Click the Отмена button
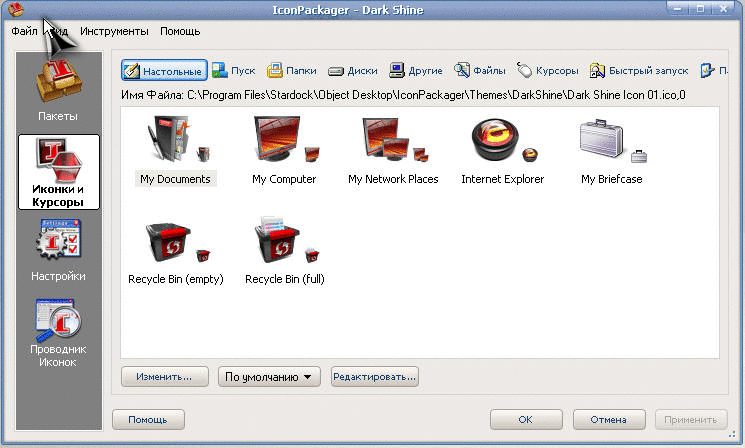The width and height of the screenshot is (745, 448). (609, 420)
